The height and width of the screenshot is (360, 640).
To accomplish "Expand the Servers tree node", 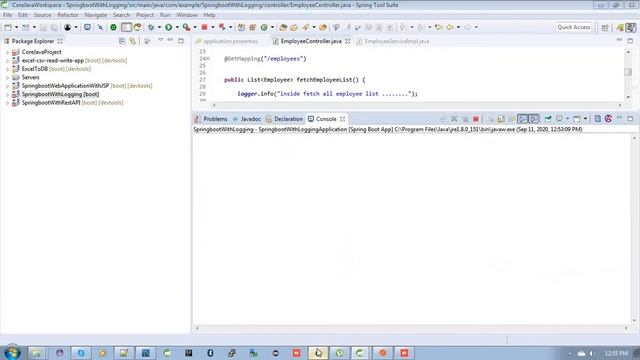I will pos(7,78).
